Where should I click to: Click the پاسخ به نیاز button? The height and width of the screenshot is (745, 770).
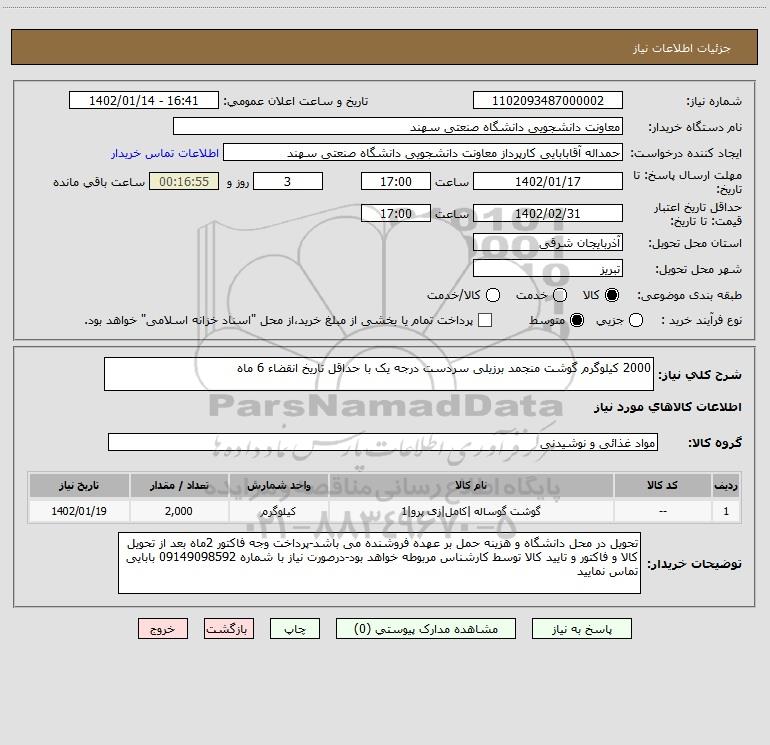tap(582, 629)
